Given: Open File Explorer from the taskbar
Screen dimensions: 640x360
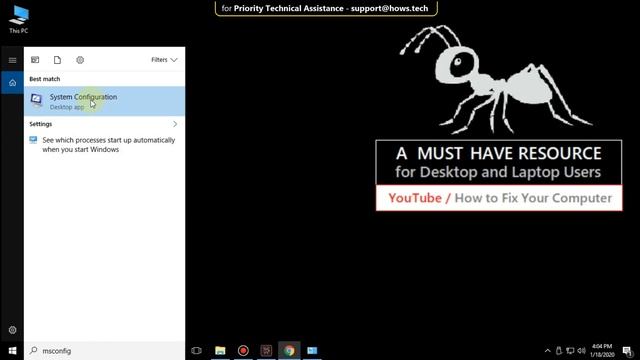Looking at the screenshot, I should [220, 351].
